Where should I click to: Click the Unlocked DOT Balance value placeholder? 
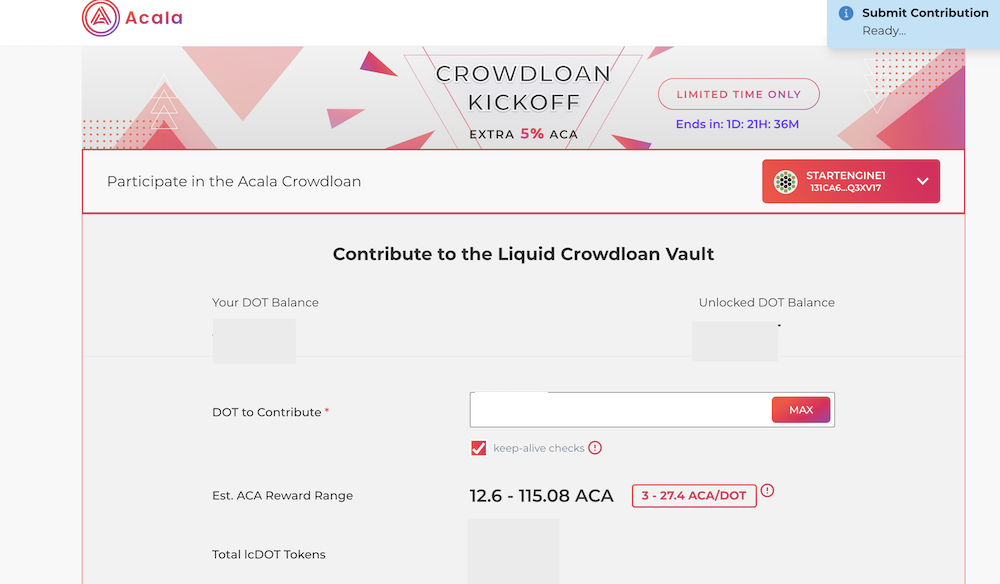click(x=735, y=341)
